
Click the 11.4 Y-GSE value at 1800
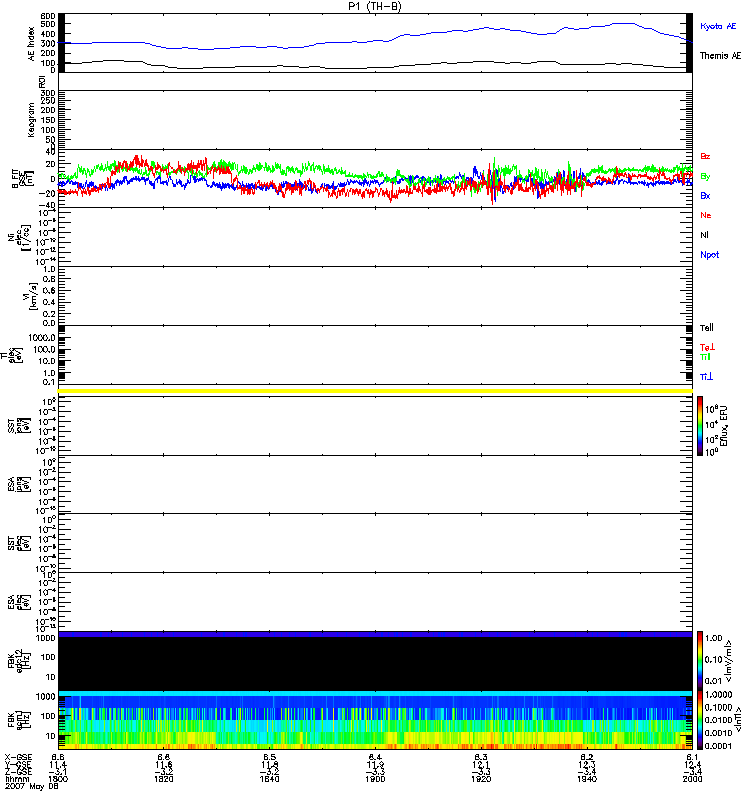coord(58,764)
